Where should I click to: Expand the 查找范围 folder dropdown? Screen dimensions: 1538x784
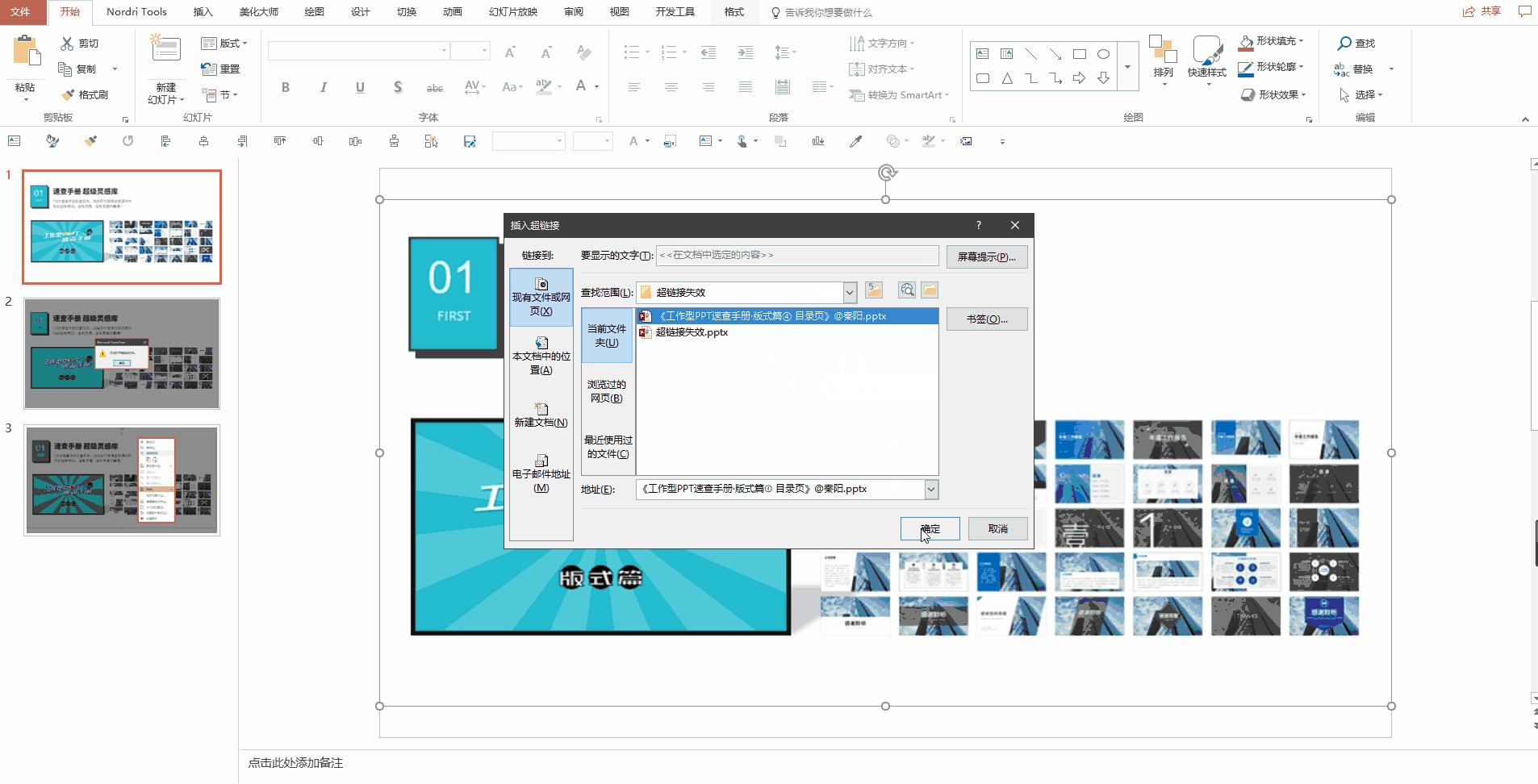pyautogui.click(x=849, y=293)
